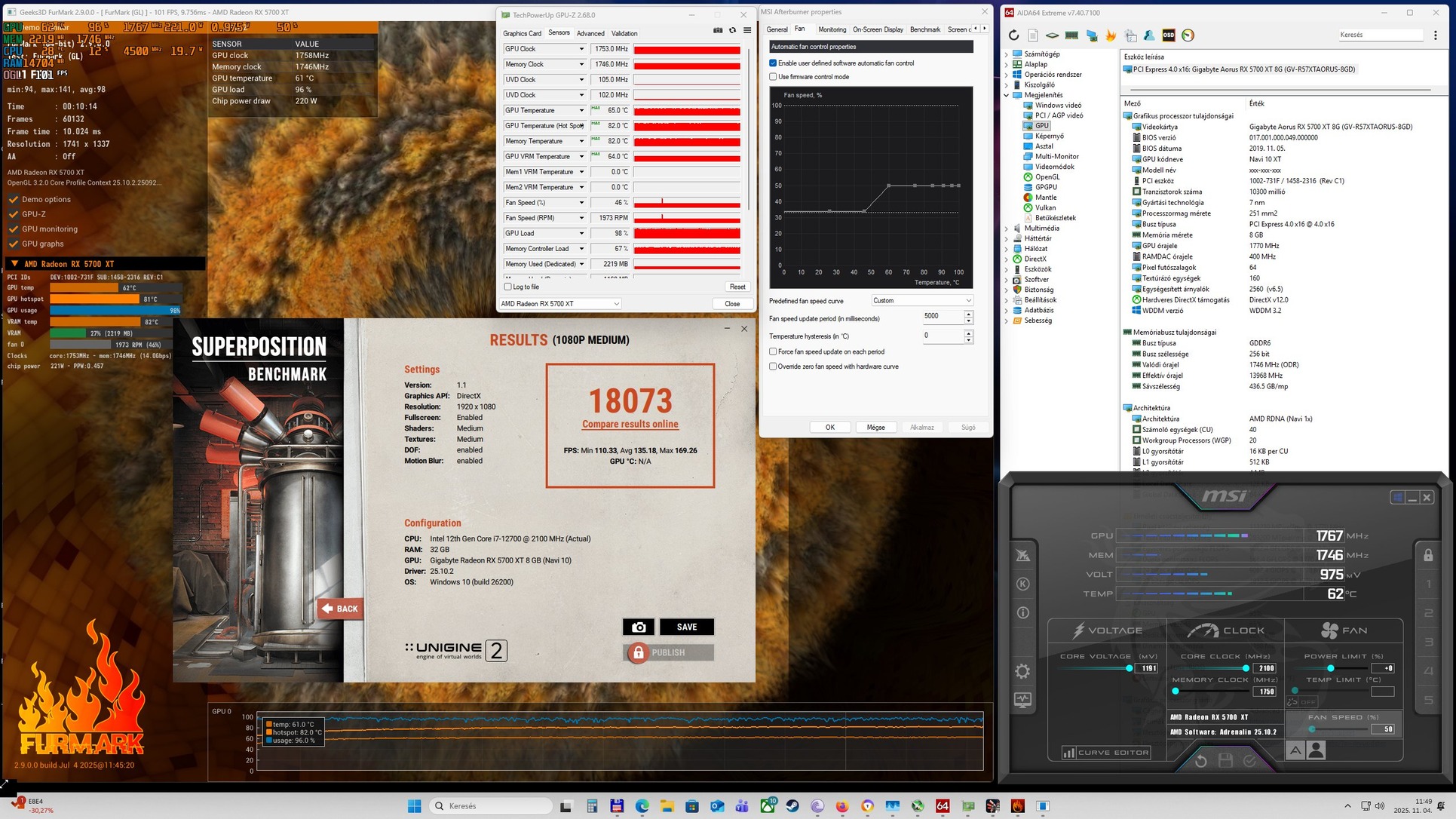The image size is (1456, 819).
Task: Click GPU-Z refresh sensors icon
Action: click(732, 31)
